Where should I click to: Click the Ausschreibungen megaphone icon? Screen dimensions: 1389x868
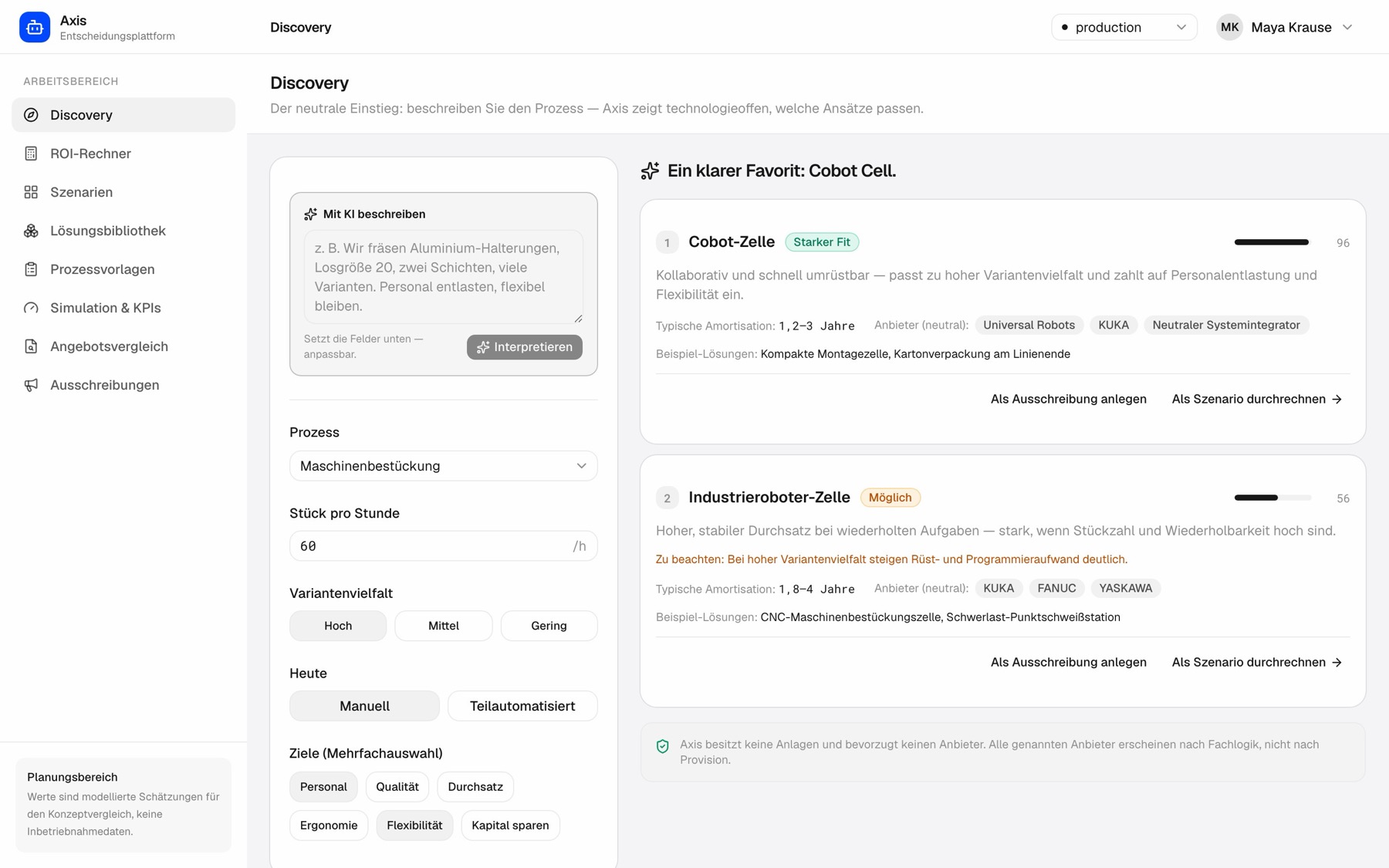point(31,385)
